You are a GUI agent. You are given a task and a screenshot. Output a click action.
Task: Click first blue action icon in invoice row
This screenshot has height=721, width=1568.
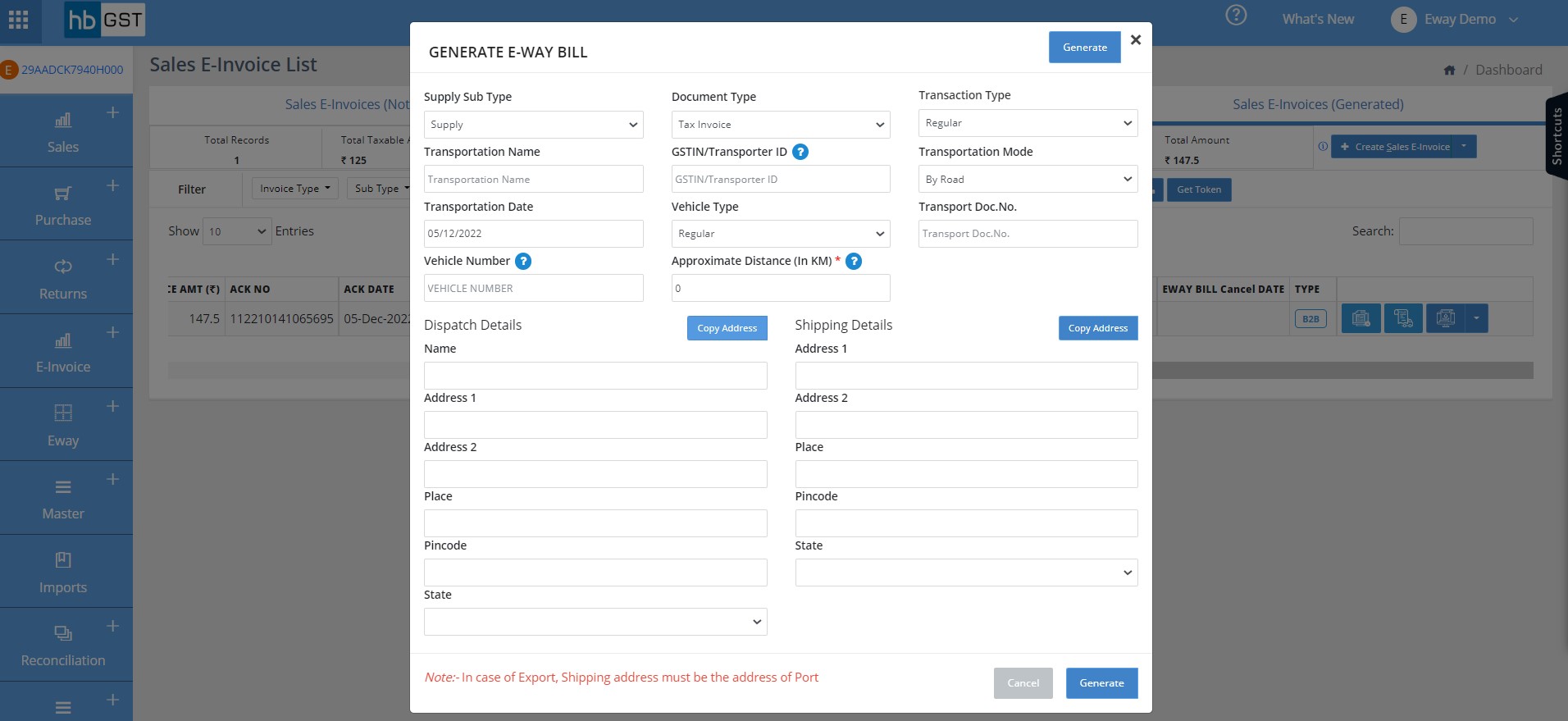pos(1361,318)
